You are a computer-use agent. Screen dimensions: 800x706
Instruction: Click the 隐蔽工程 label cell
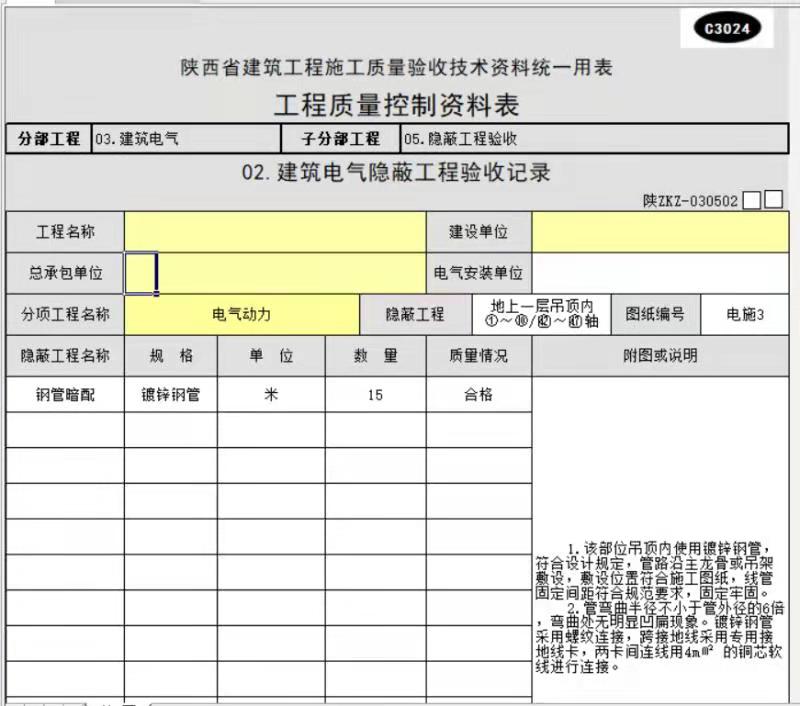point(415,313)
